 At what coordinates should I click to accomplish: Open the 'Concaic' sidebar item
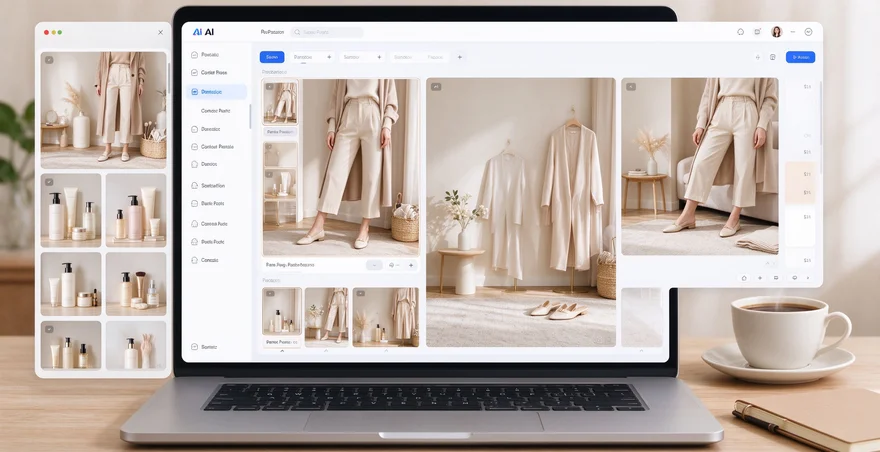[205, 261]
